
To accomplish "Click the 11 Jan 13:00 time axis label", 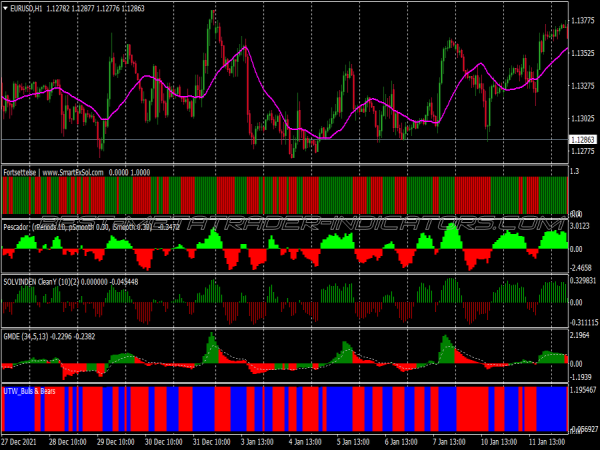I will pos(548,442).
